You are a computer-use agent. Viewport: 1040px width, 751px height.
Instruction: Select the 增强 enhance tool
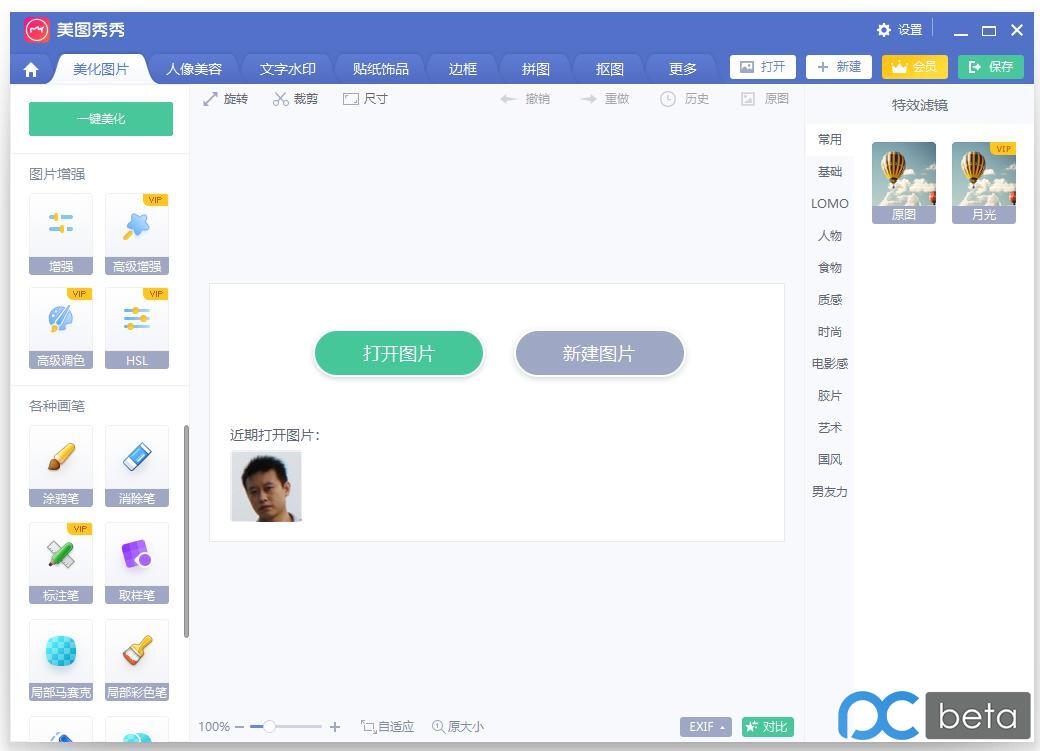61,234
